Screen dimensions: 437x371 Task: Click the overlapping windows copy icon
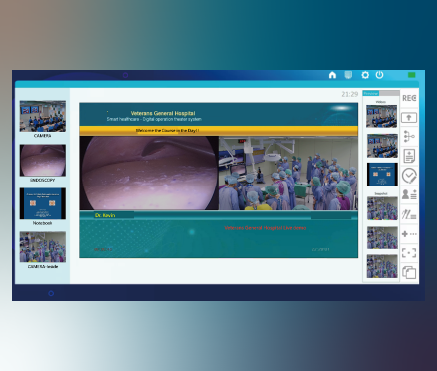pyautogui.click(x=409, y=272)
